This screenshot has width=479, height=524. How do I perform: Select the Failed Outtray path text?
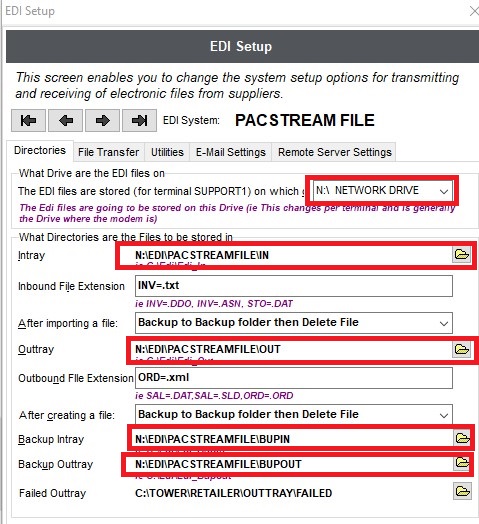click(x=233, y=493)
